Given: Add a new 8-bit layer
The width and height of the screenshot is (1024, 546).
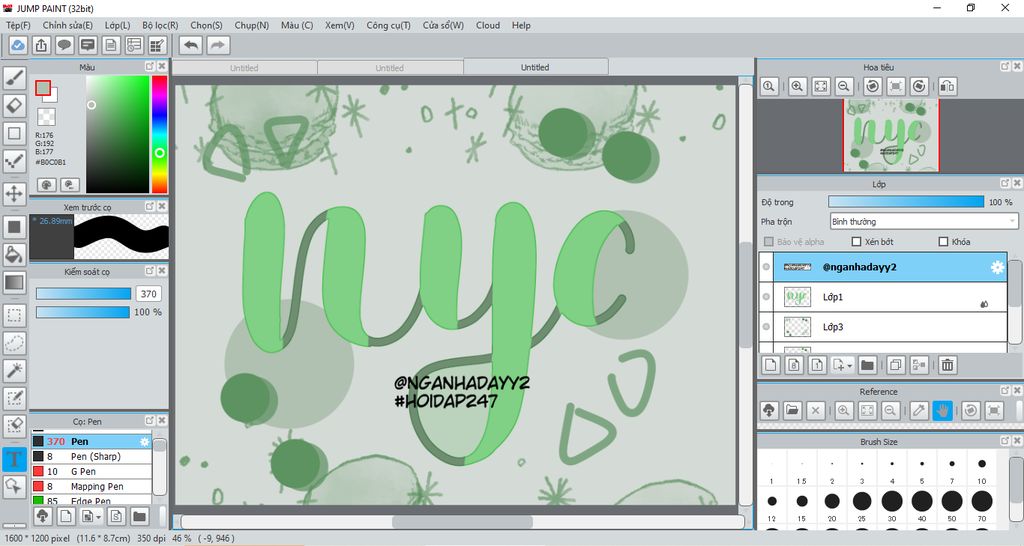Looking at the screenshot, I should [794, 365].
